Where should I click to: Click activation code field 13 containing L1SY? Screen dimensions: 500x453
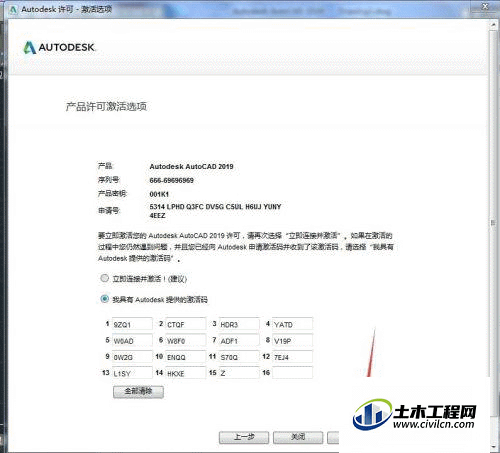(x=132, y=373)
